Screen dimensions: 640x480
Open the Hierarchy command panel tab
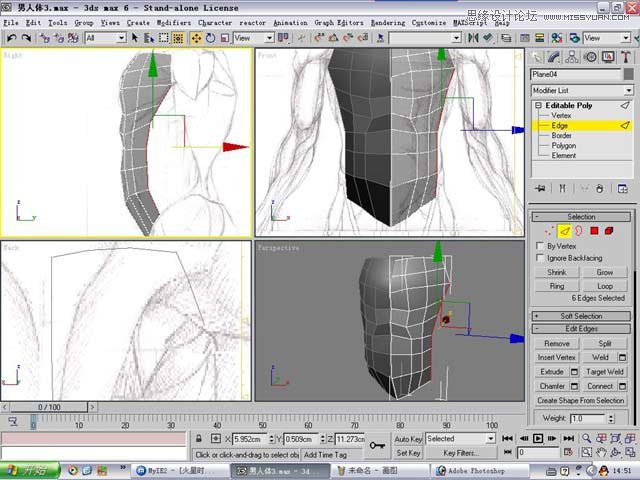573,57
